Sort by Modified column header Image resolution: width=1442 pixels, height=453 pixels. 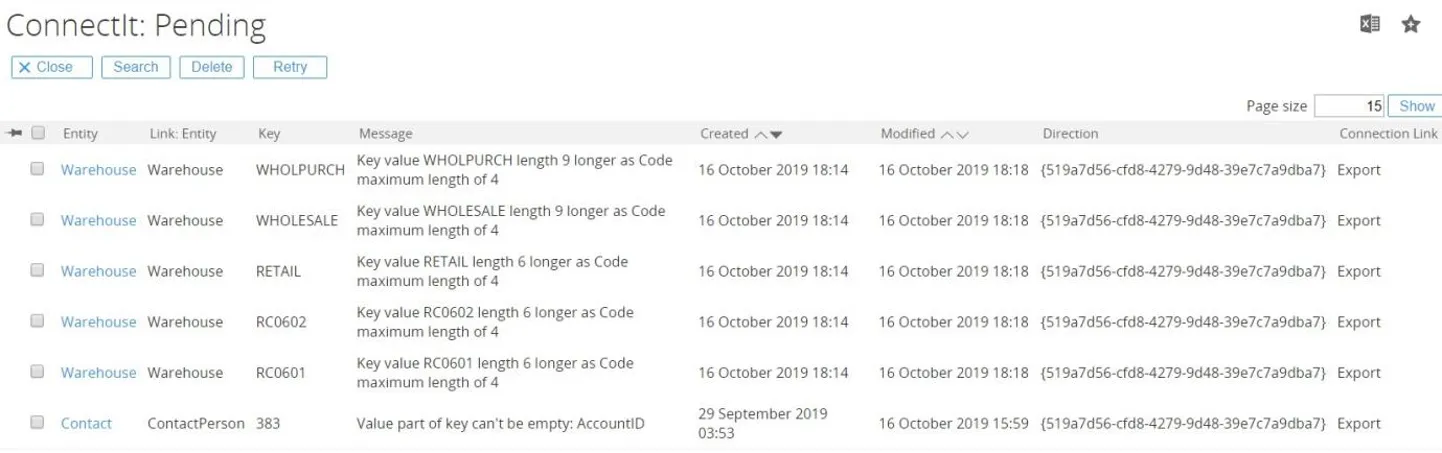click(907, 134)
